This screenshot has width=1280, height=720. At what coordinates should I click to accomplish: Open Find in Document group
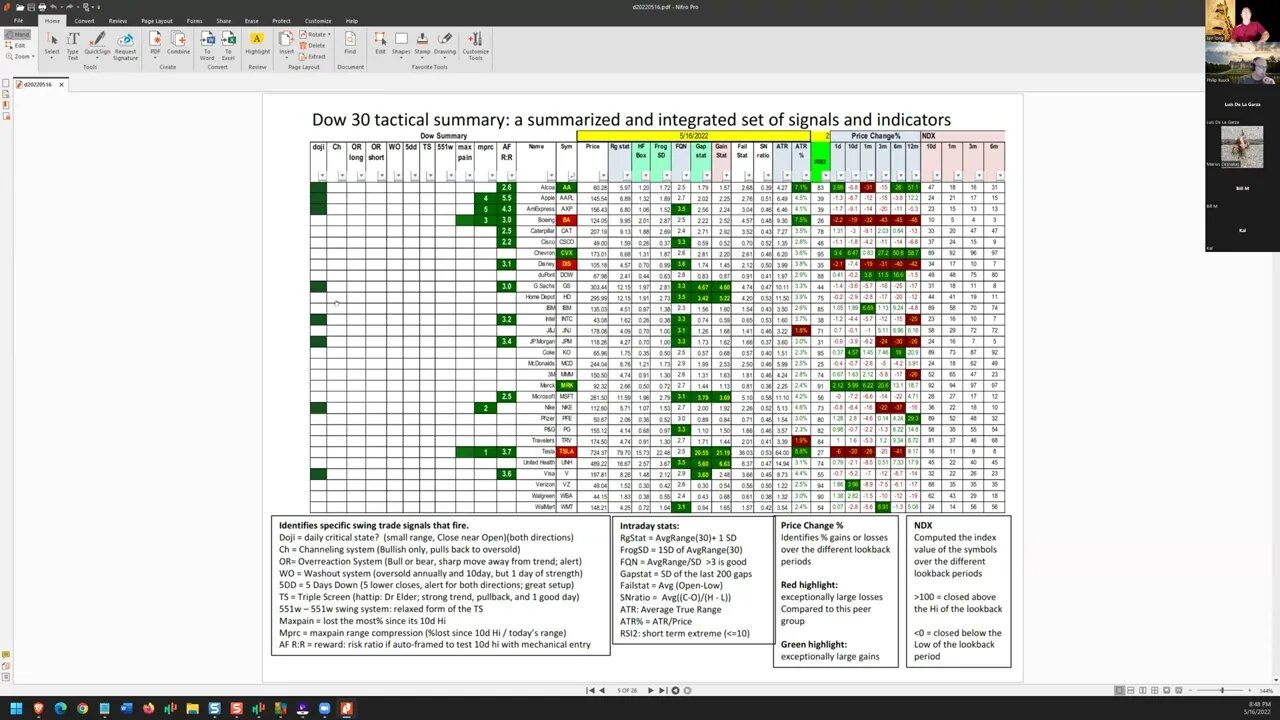[350, 43]
